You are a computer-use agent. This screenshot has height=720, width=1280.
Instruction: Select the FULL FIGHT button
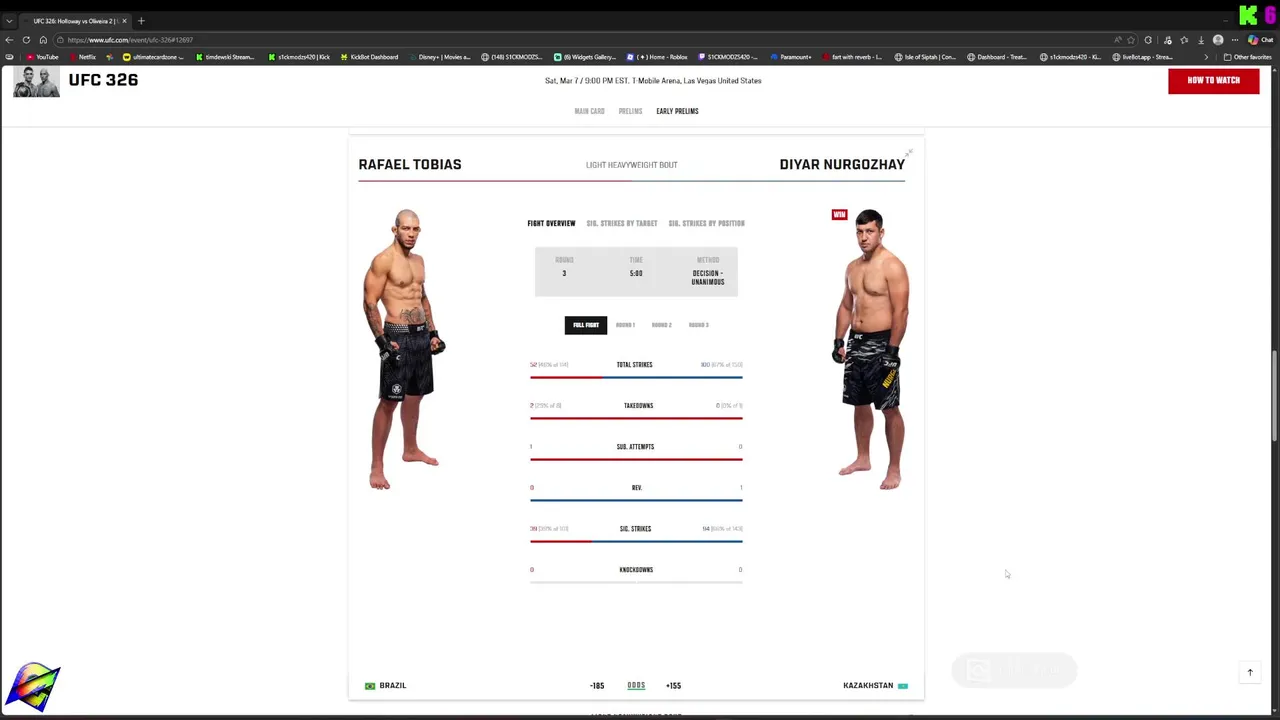(586, 325)
